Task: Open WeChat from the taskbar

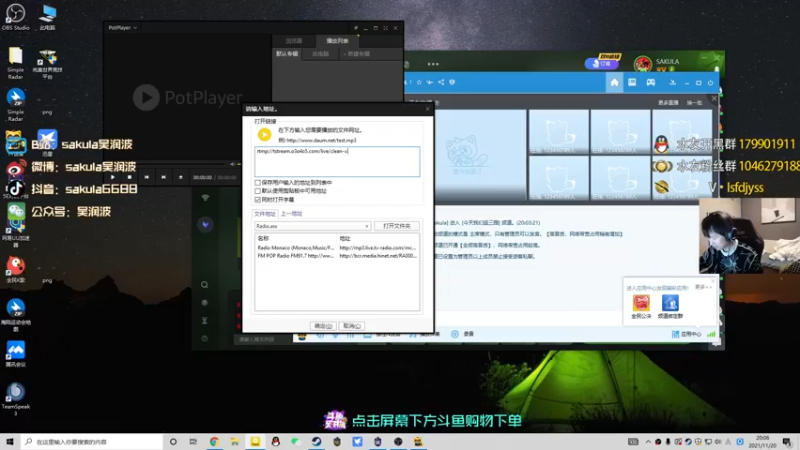Action: 296,441
